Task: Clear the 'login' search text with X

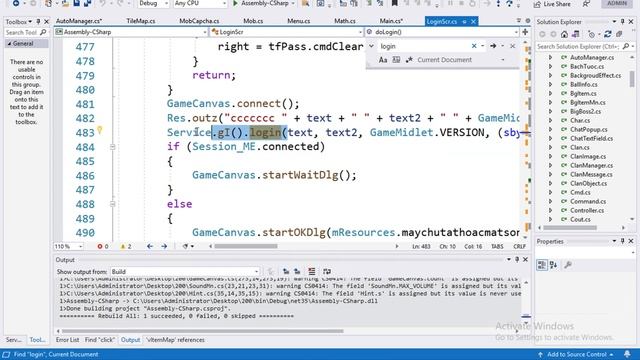Action: [x=474, y=46]
